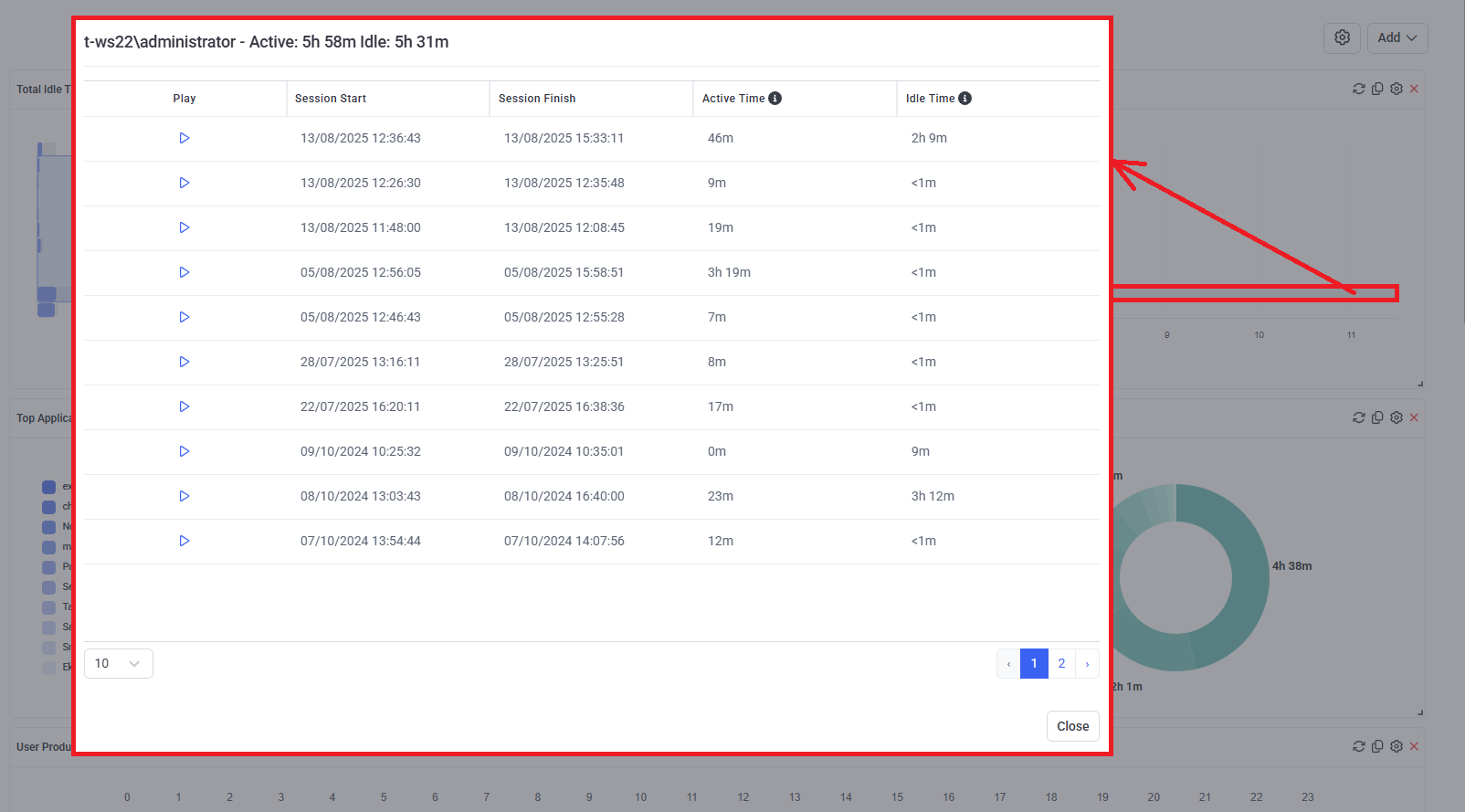Click the Idle Time info icon

tap(964, 99)
